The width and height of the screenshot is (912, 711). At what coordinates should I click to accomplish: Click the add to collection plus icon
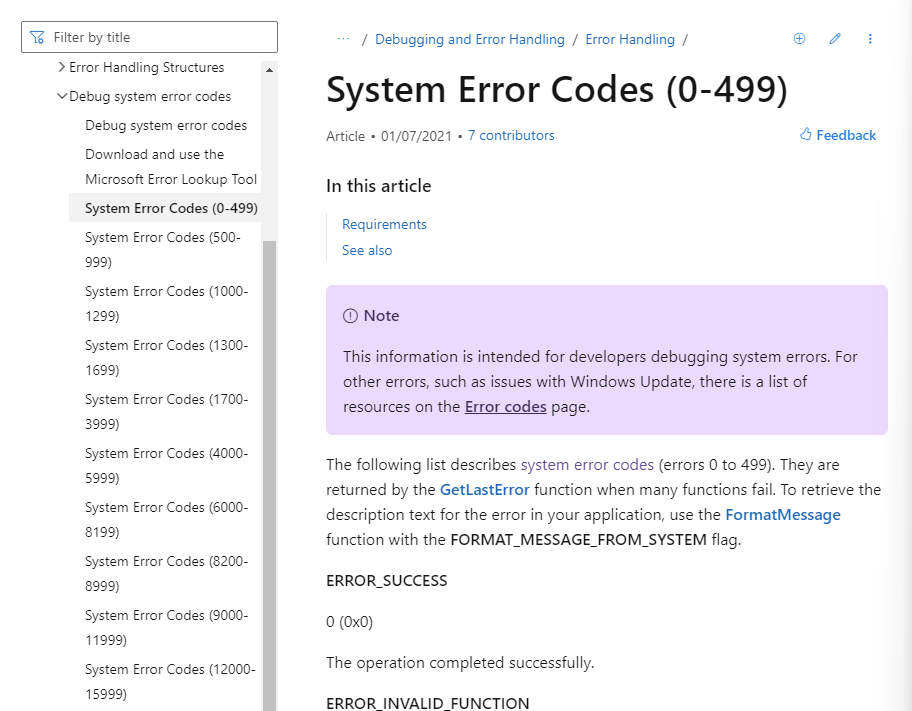[799, 39]
